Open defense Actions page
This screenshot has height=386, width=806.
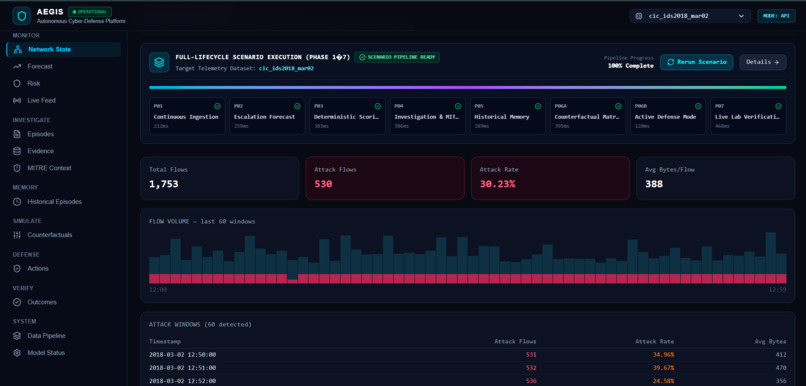pyautogui.click(x=64, y=268)
